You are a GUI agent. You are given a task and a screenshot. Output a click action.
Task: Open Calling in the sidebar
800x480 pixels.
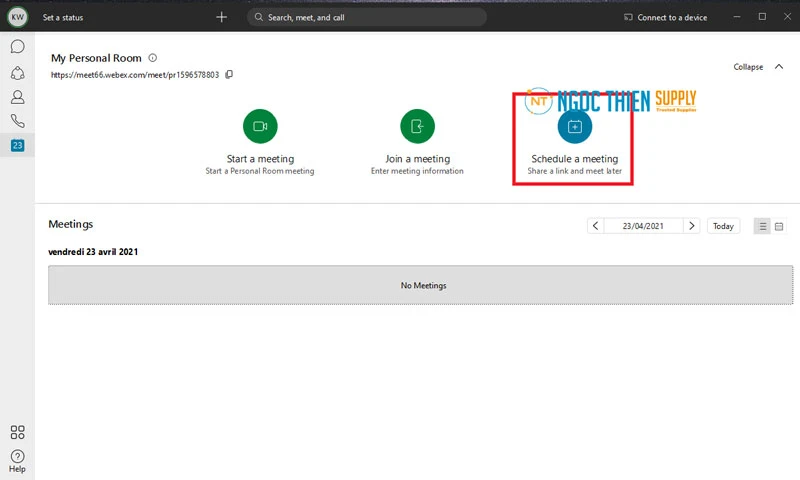17,121
